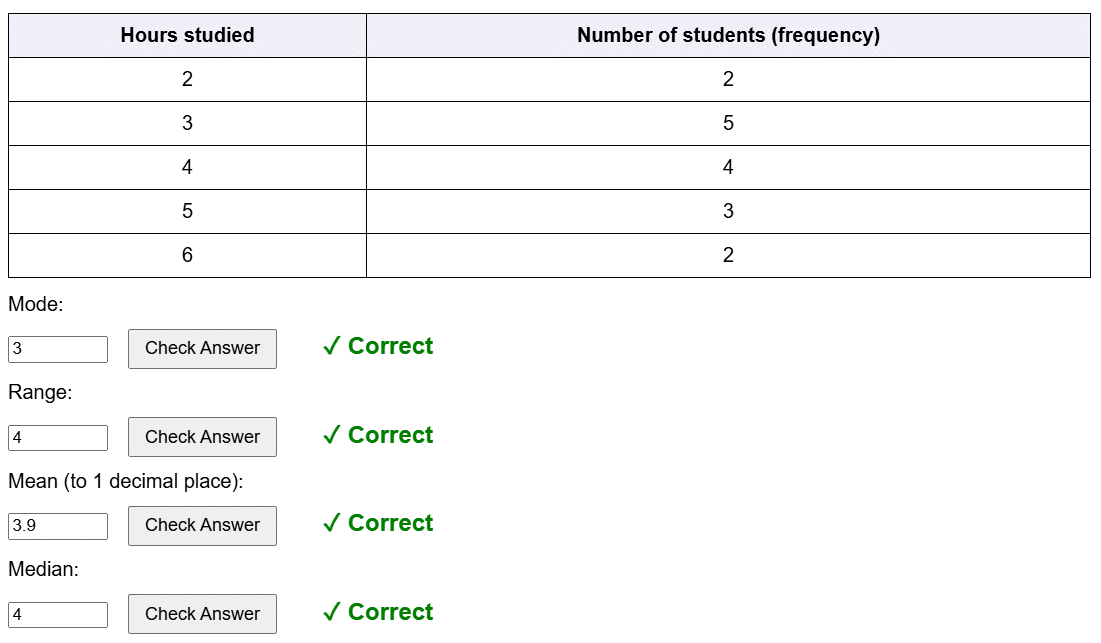Click the green checkmark beside Range result
The image size is (1101, 643).
pyautogui.click(x=332, y=436)
